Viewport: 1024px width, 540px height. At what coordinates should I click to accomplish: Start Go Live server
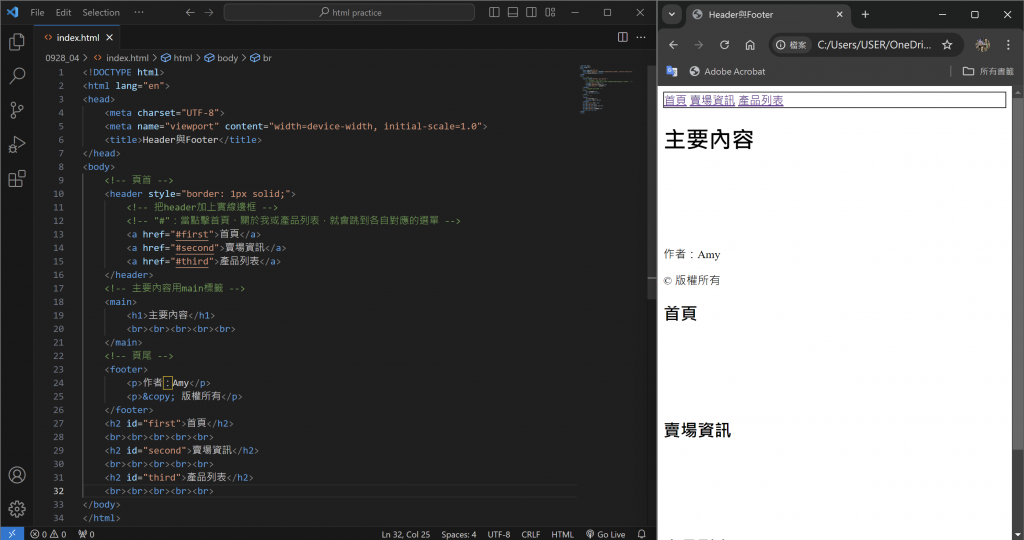click(605, 534)
